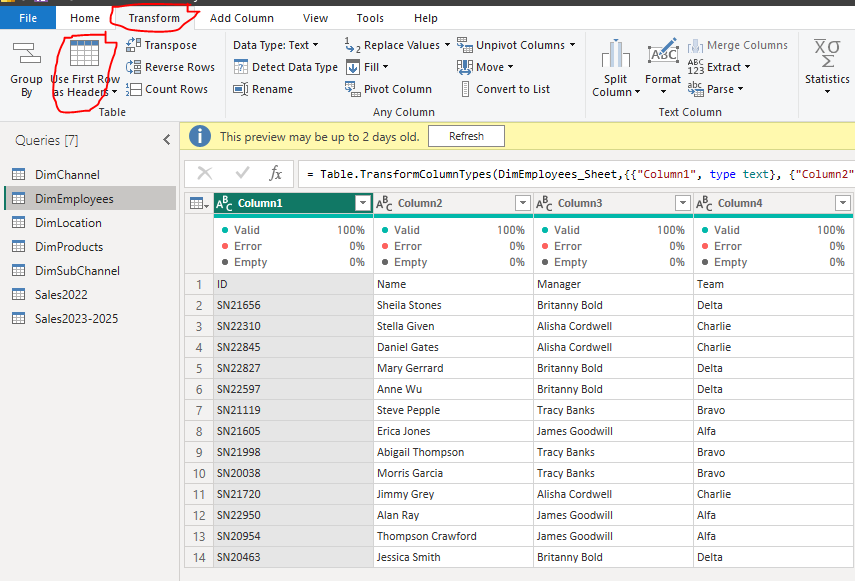Select the DimEmployees query
855x581 pixels.
point(90,198)
